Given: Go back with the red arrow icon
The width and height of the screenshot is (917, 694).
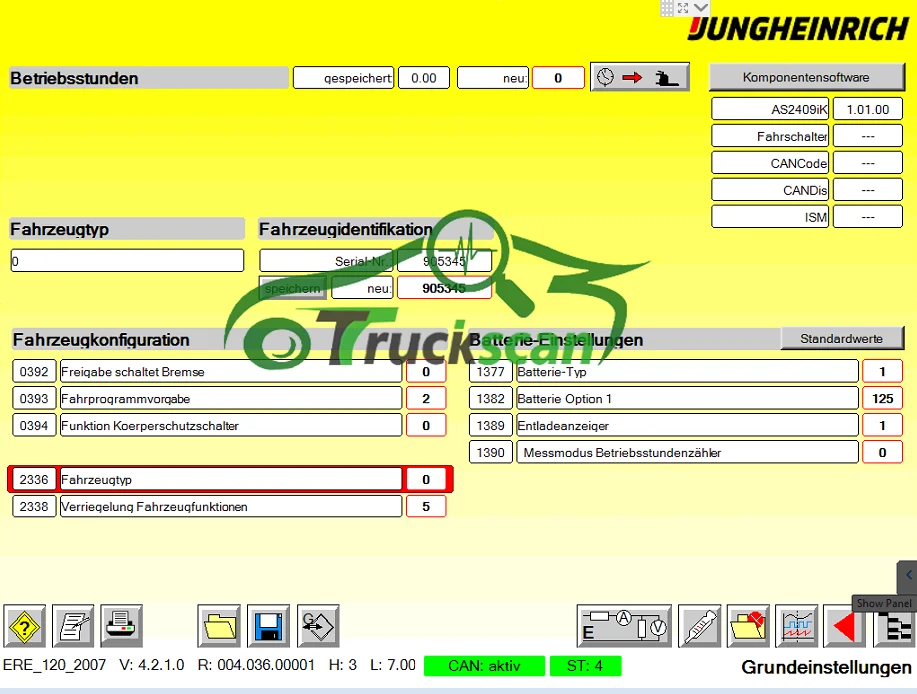Looking at the screenshot, I should [844, 626].
